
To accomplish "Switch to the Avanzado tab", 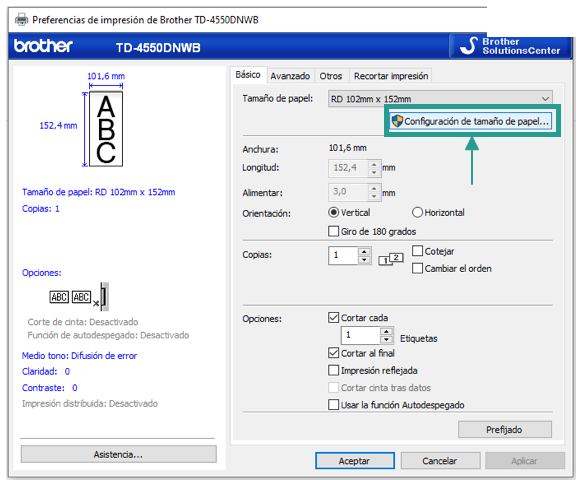I will point(290,76).
